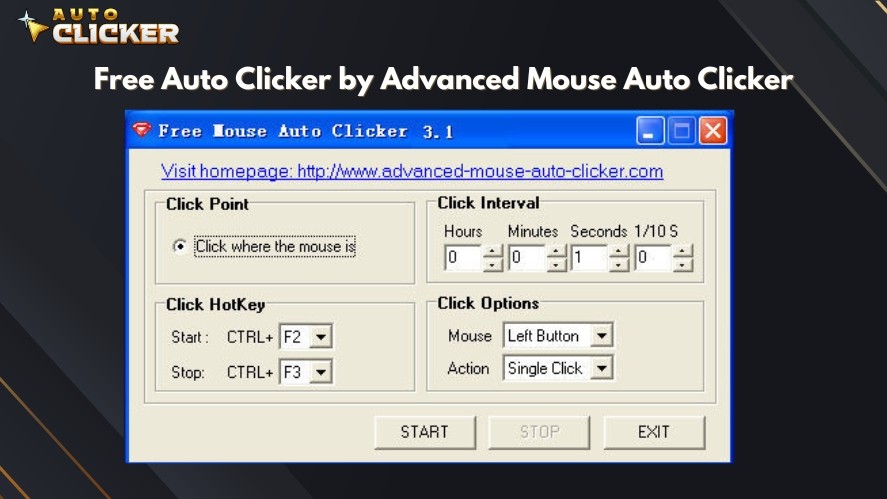887x499 pixels.
Task: Click the 'Seconds' column label
Action: pyautogui.click(x=598, y=231)
